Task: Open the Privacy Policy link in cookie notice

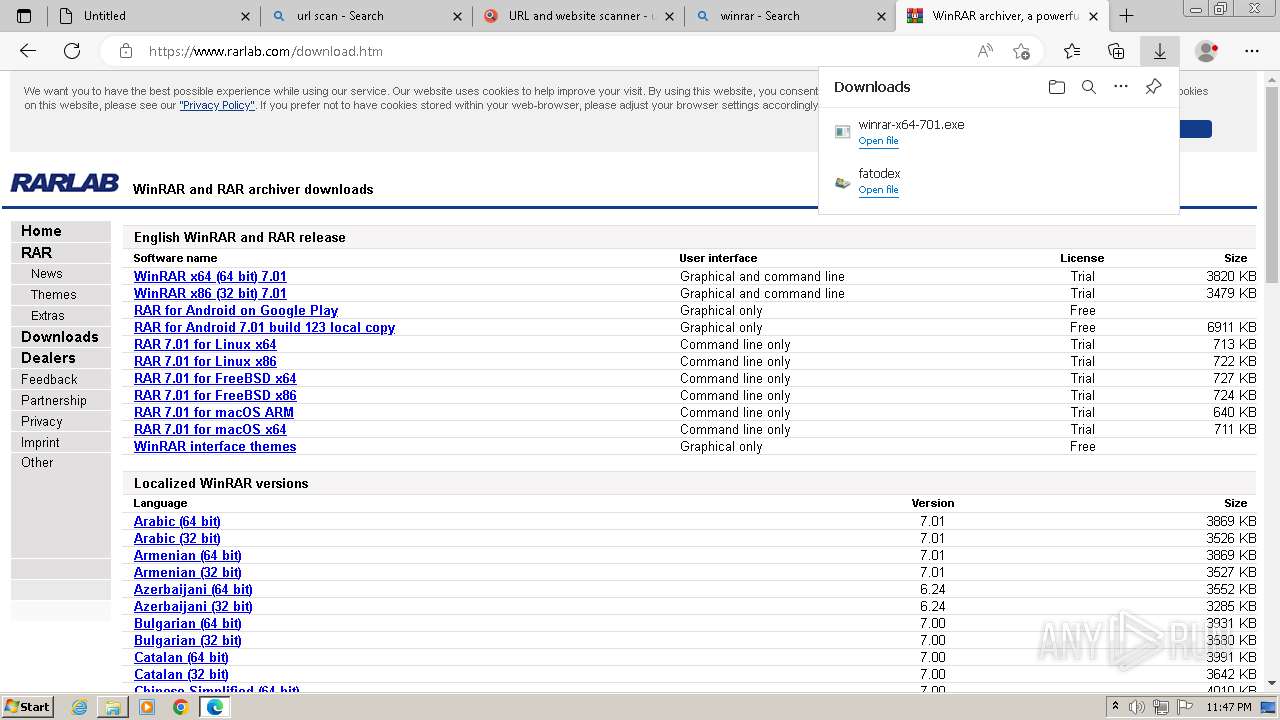Action: [x=217, y=105]
